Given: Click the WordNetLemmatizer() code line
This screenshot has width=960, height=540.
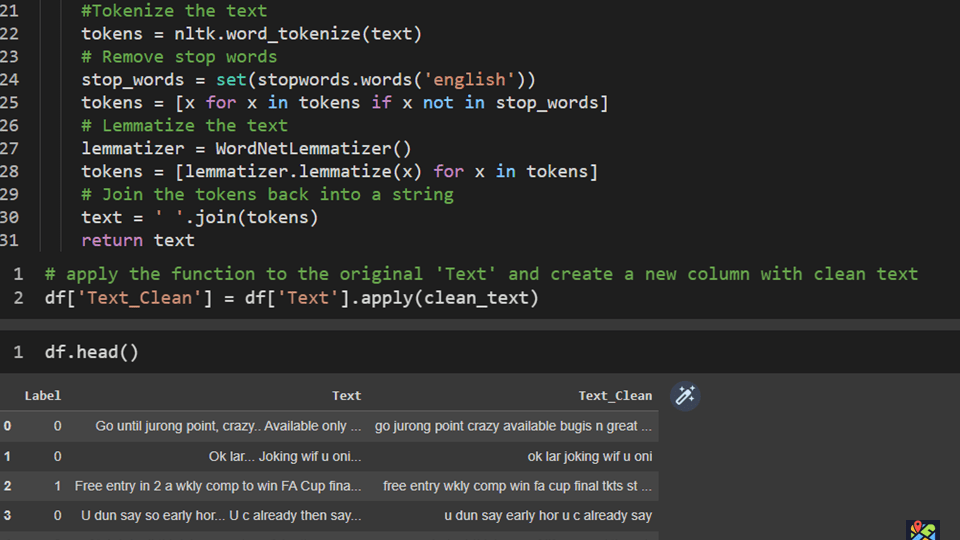Looking at the screenshot, I should [246, 148].
